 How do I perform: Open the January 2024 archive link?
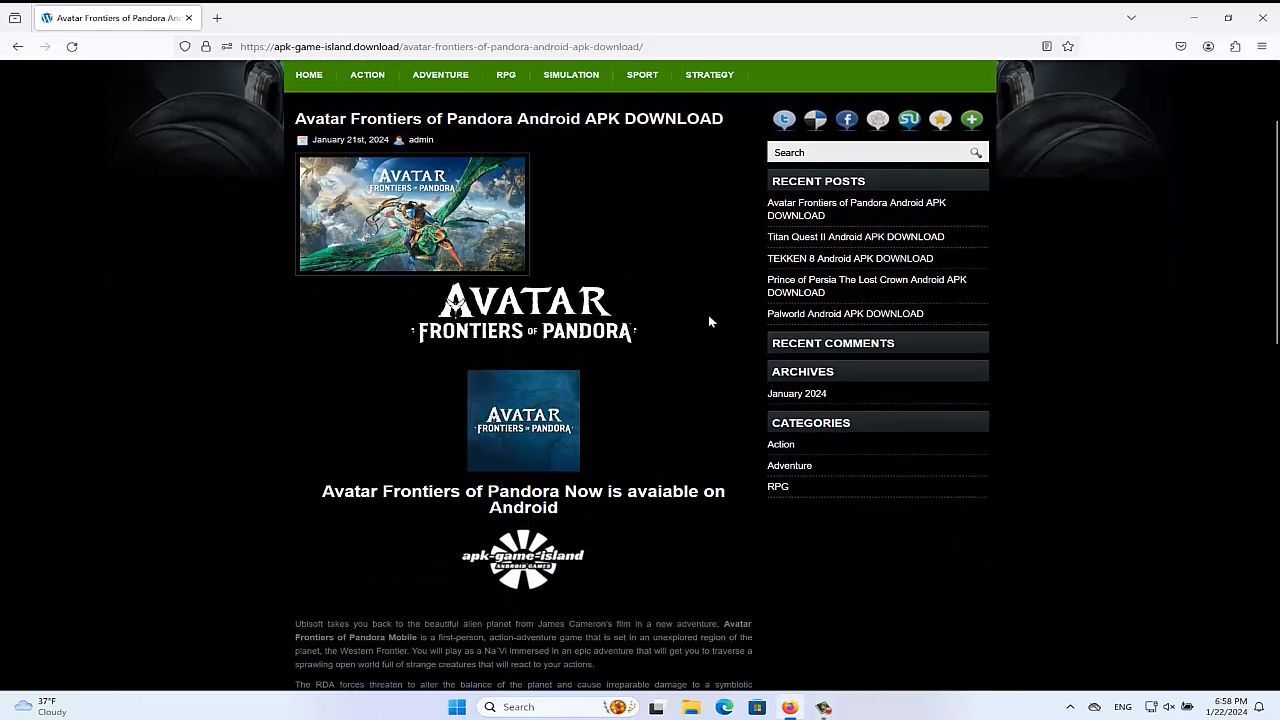tap(797, 394)
